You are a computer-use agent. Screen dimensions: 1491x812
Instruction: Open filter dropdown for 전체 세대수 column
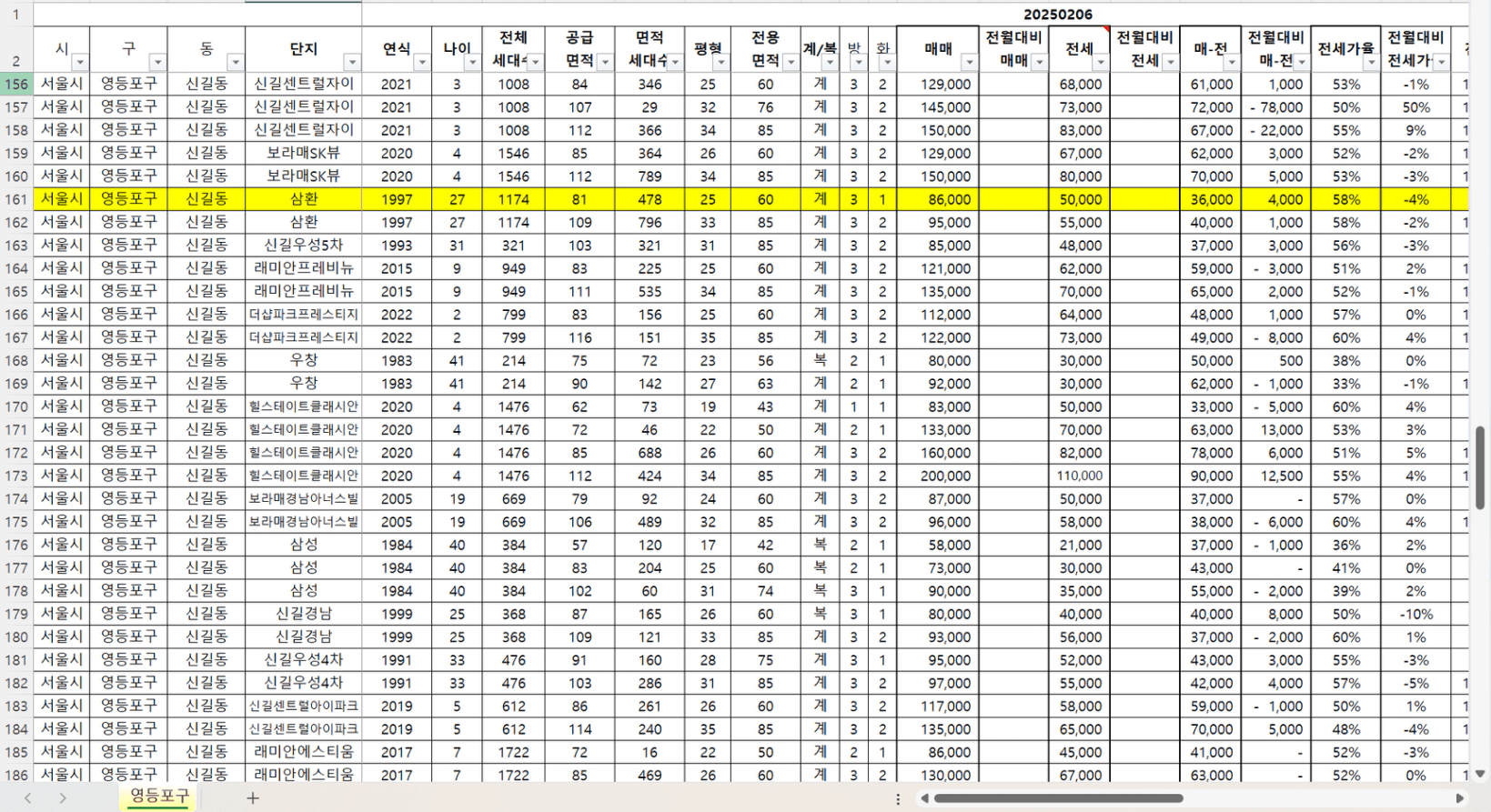tap(535, 62)
